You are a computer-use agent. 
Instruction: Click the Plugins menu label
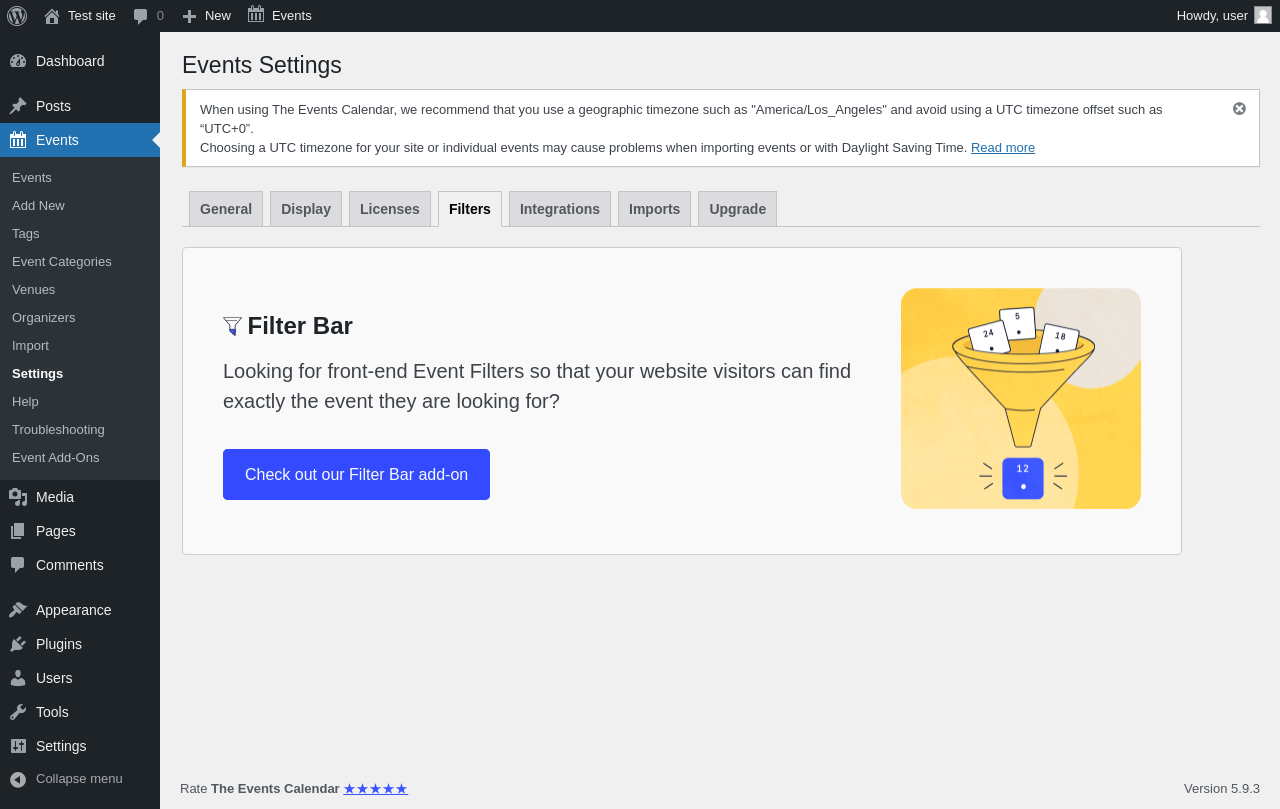59,644
